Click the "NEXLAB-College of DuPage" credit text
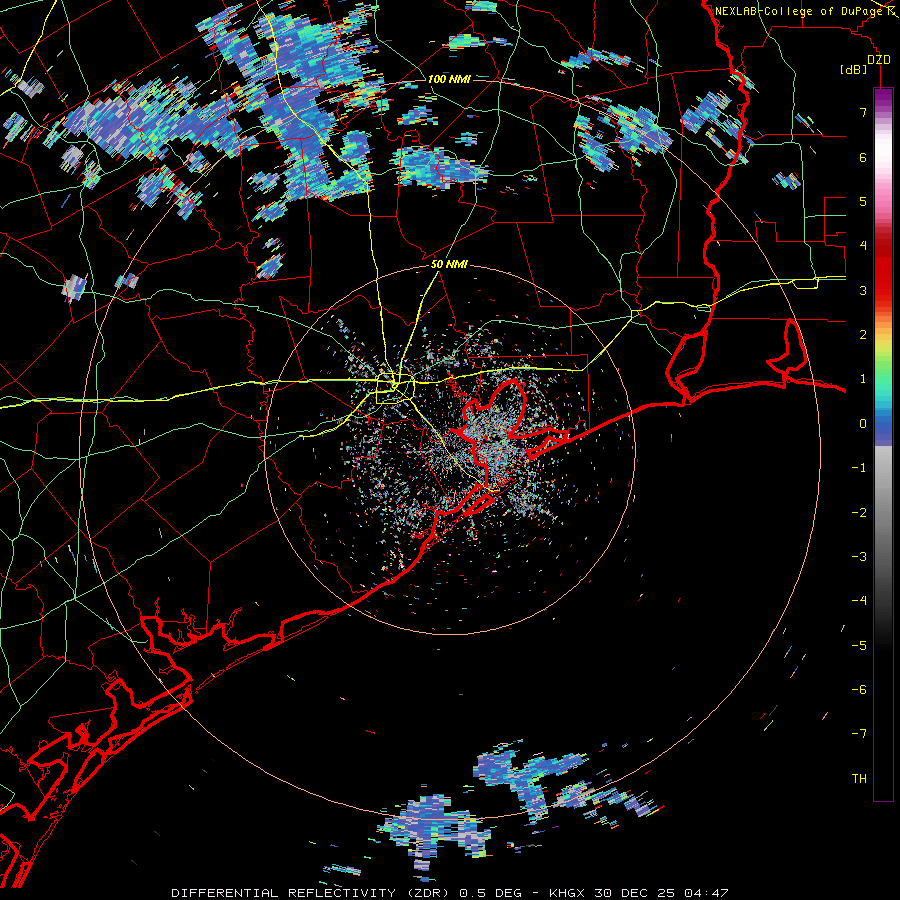The width and height of the screenshot is (900, 900). point(800,11)
